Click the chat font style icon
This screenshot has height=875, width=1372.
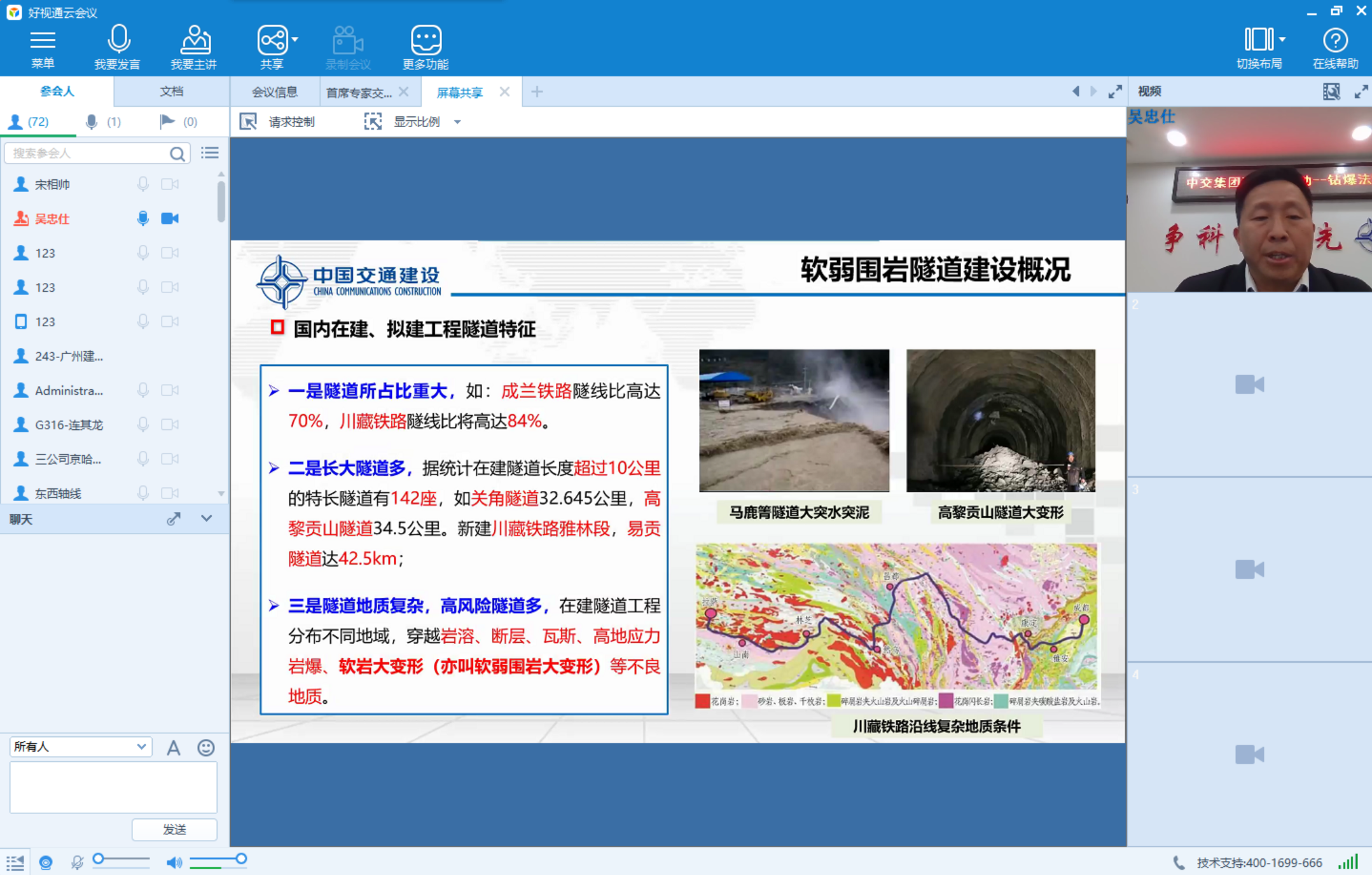tap(173, 748)
